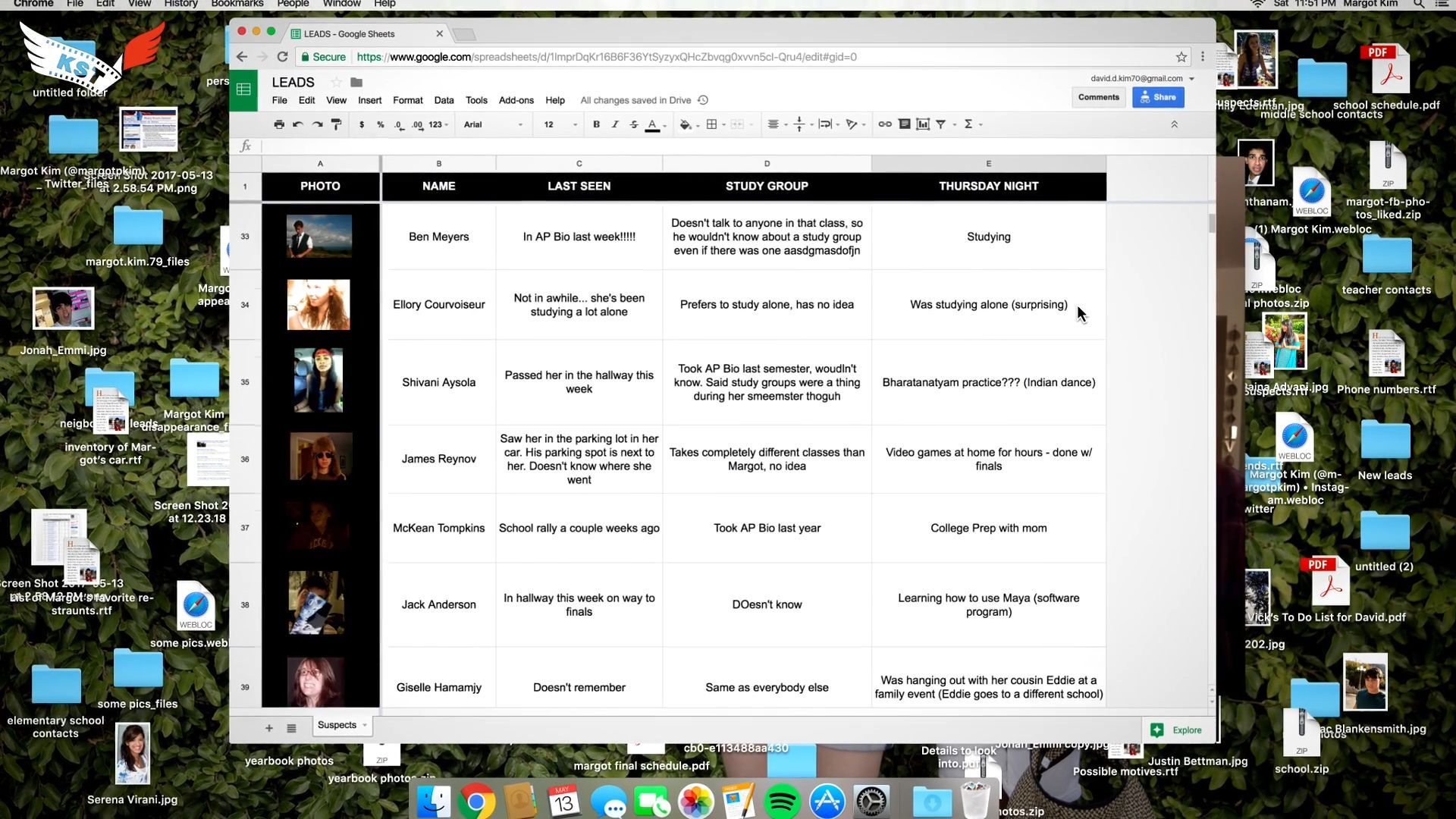
Task: Click the print icon in toolbar
Action: coord(279,124)
